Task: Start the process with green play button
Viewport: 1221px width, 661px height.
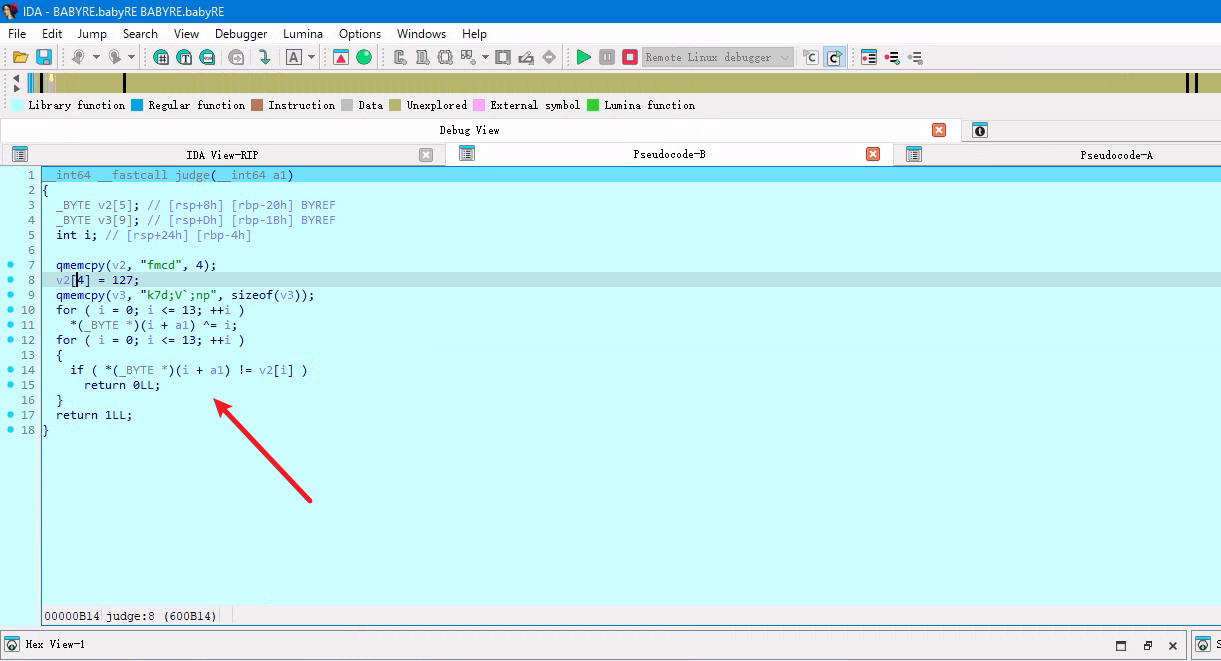Action: (x=584, y=58)
